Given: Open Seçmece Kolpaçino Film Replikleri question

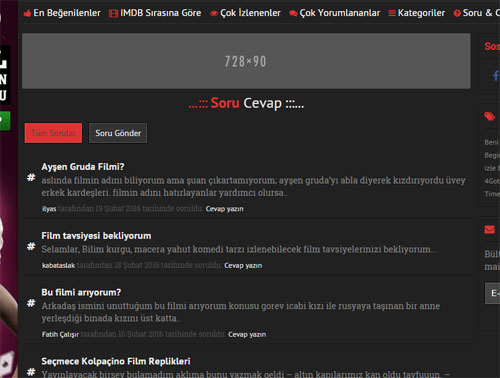Looking at the screenshot, I should (x=116, y=361).
